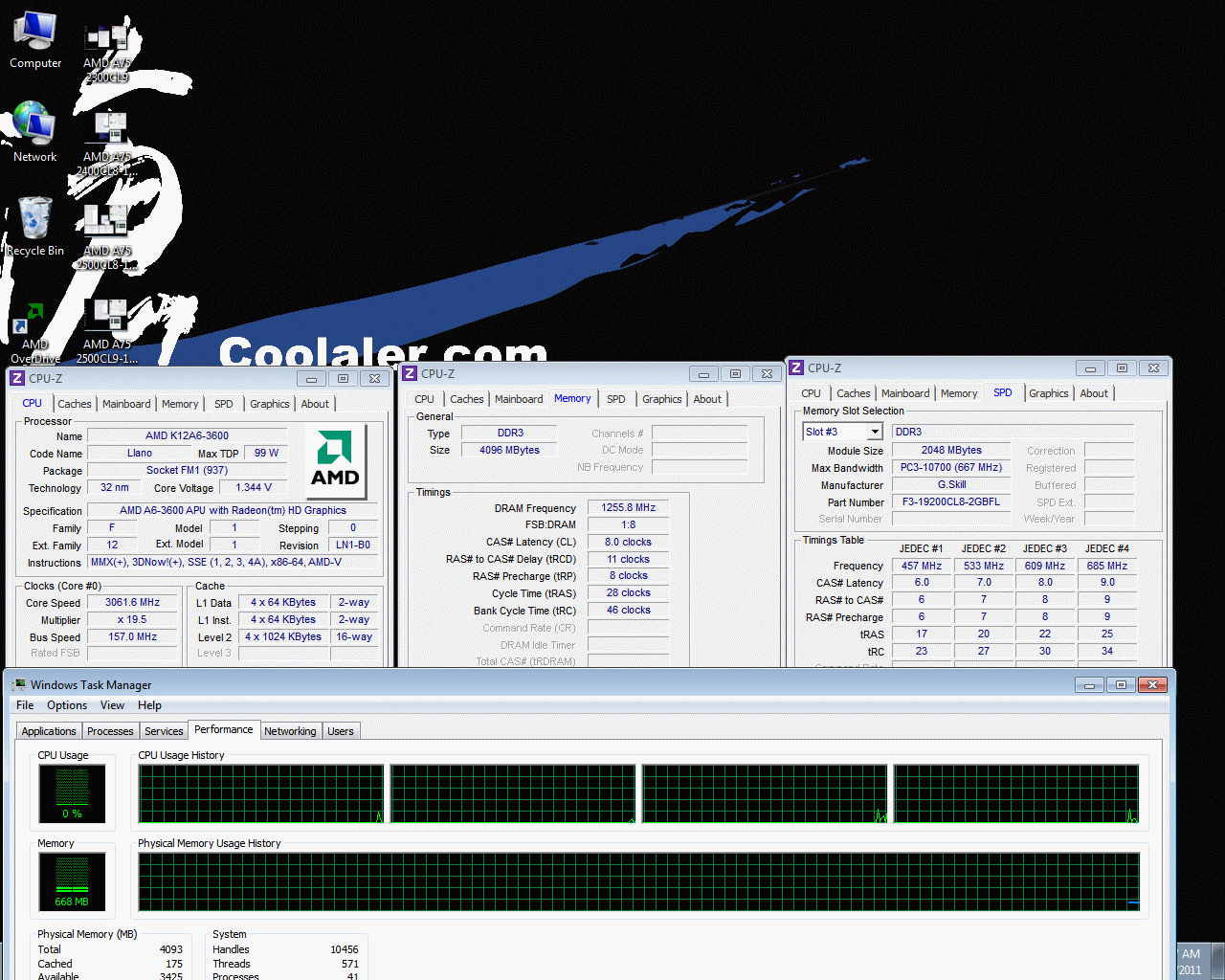The height and width of the screenshot is (980, 1225).
Task: Open the SPD tab in left CPU-Z window
Action: (224, 404)
